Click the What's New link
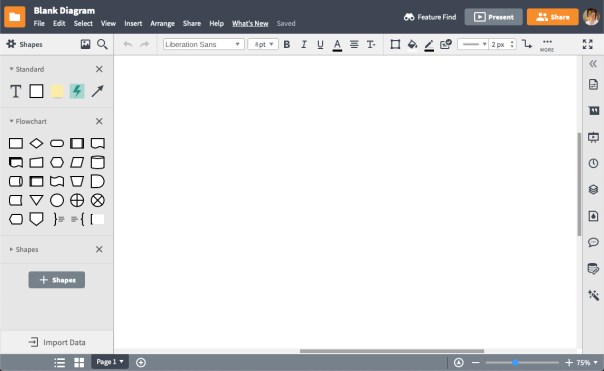This screenshot has height=371, width=604. point(250,24)
